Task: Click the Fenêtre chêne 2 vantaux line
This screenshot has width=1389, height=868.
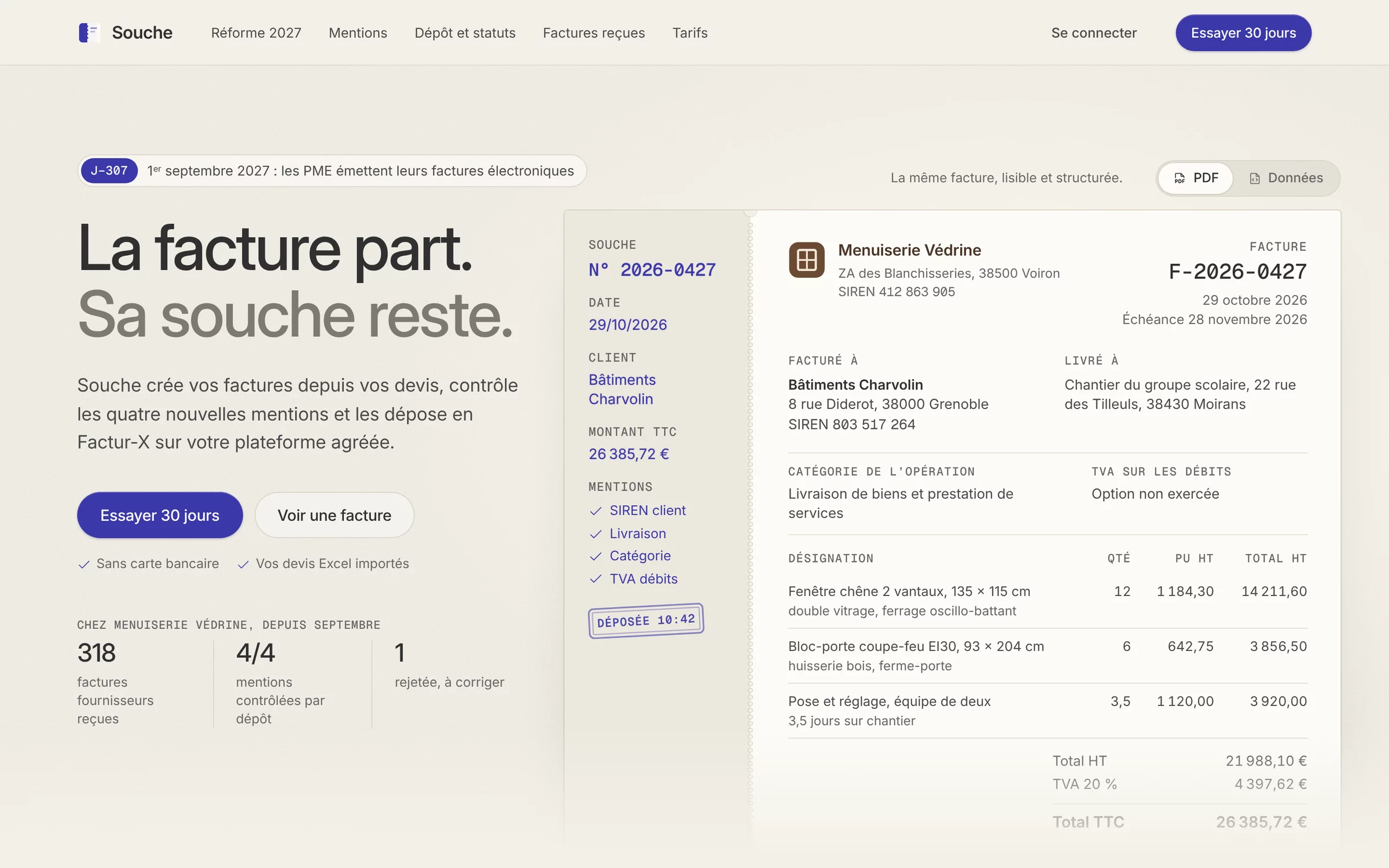Action: pos(1048,601)
